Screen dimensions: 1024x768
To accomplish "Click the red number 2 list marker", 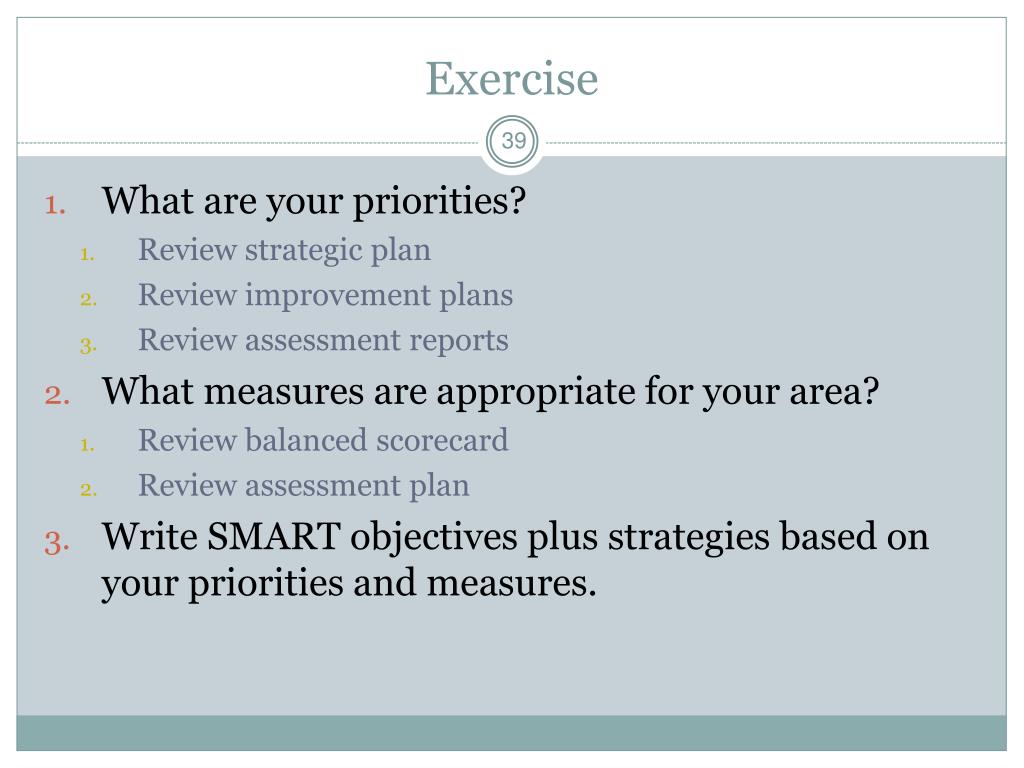I will [57, 396].
